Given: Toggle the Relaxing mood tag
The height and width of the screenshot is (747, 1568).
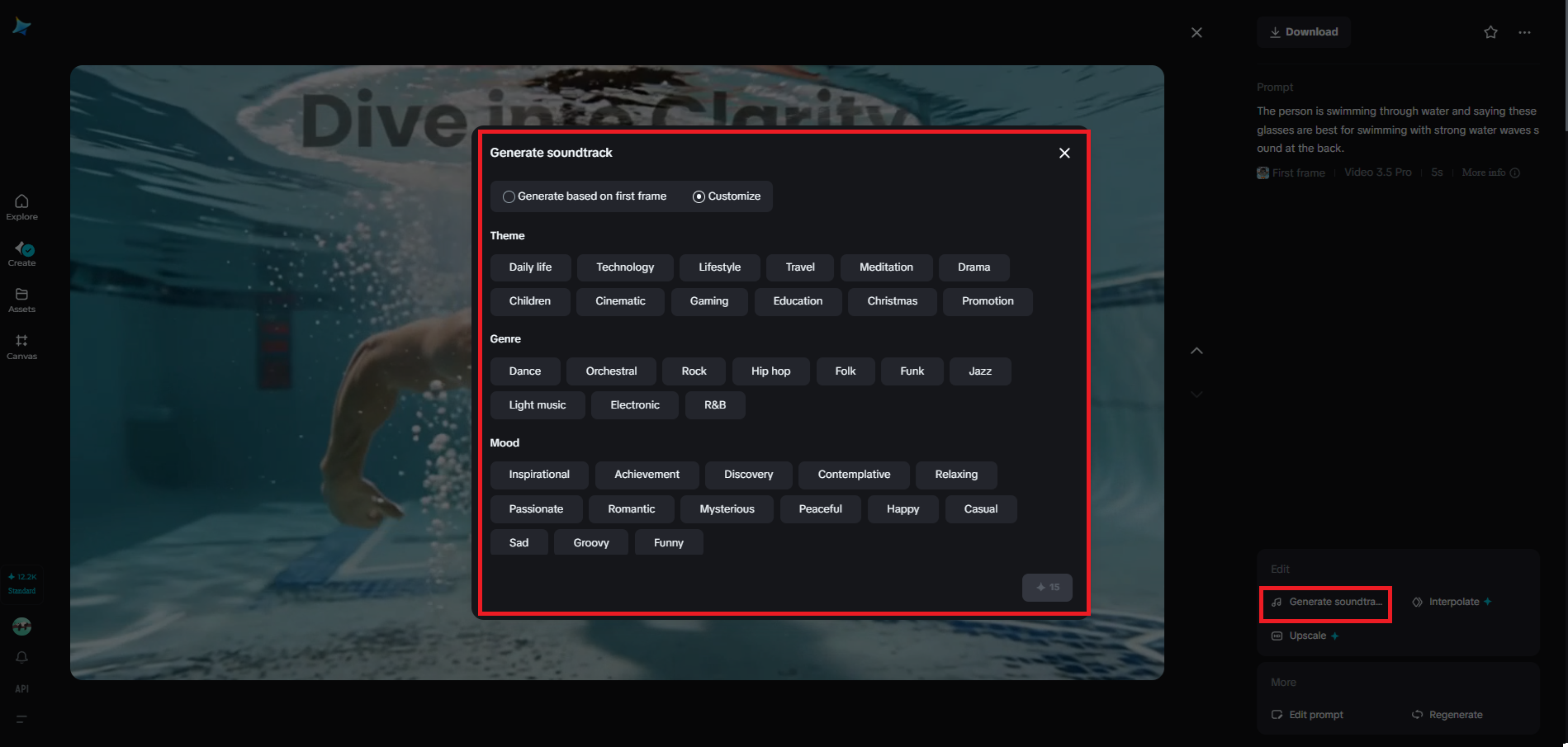Looking at the screenshot, I should 955,475.
